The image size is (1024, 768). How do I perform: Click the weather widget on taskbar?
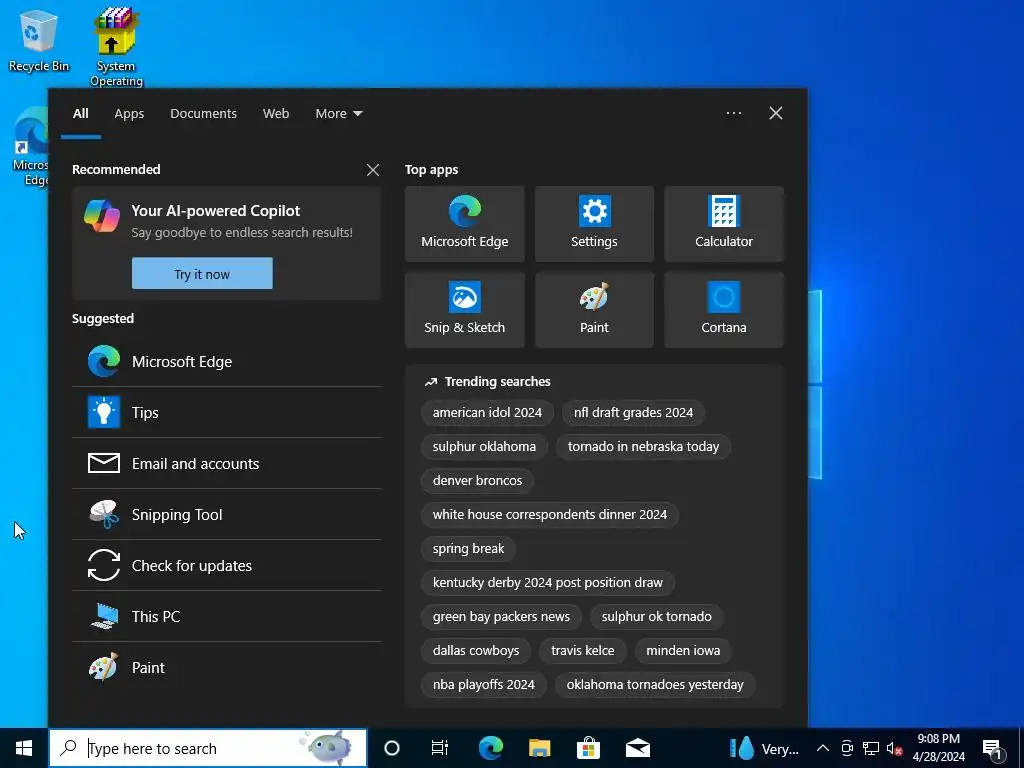pyautogui.click(x=764, y=748)
